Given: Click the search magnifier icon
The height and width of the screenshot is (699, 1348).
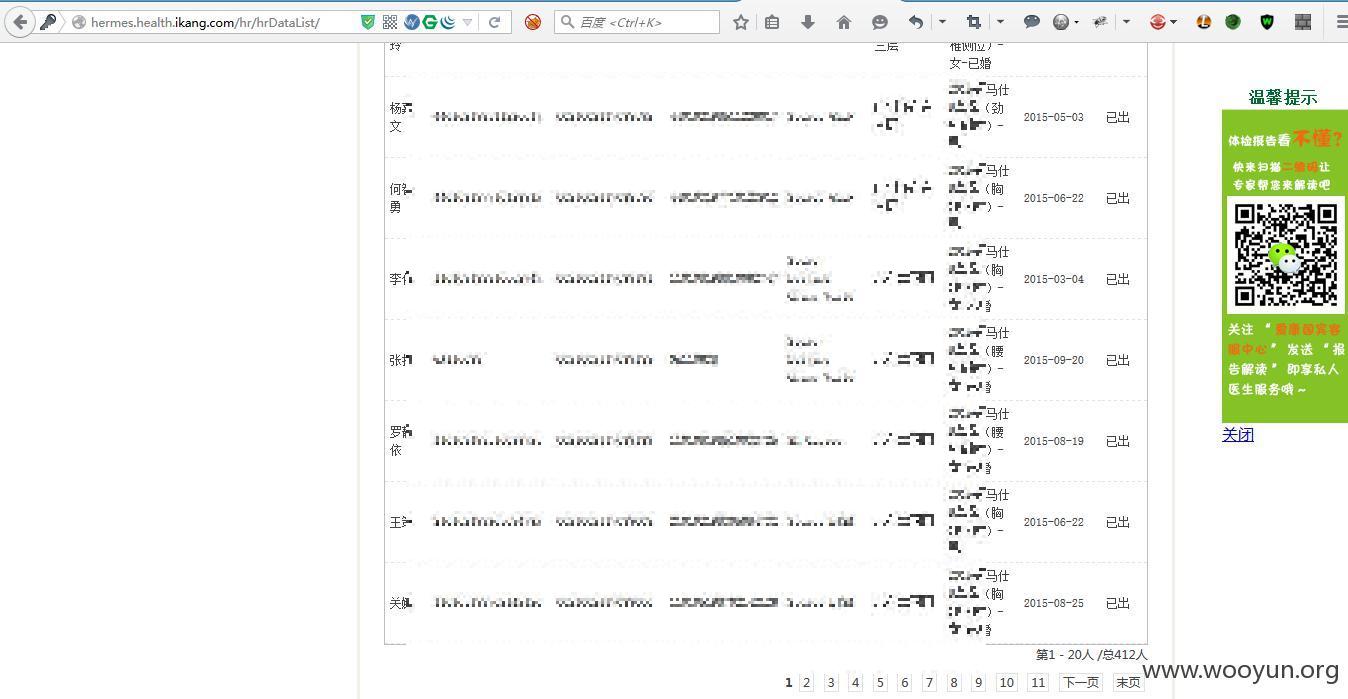Looking at the screenshot, I should click(x=567, y=21).
